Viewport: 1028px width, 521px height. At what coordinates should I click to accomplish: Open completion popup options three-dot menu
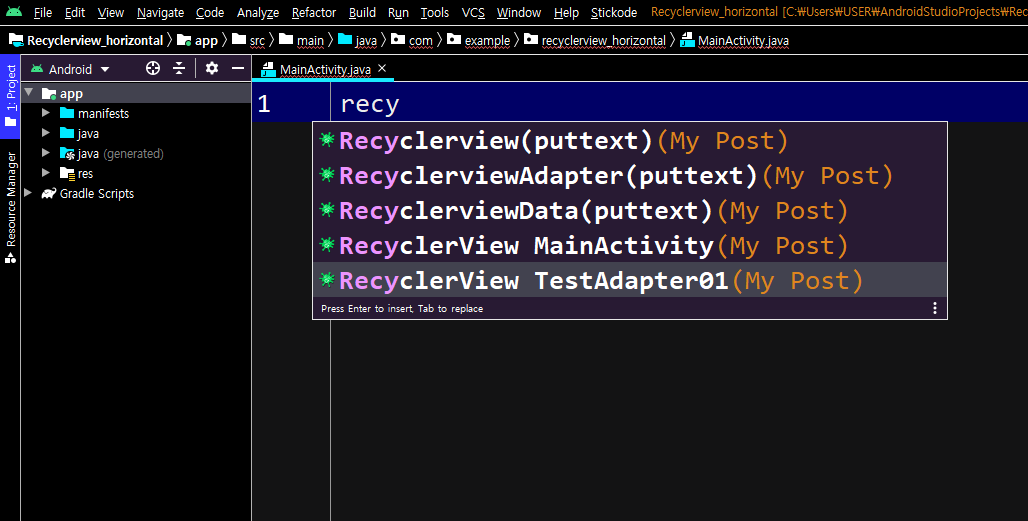point(934,308)
